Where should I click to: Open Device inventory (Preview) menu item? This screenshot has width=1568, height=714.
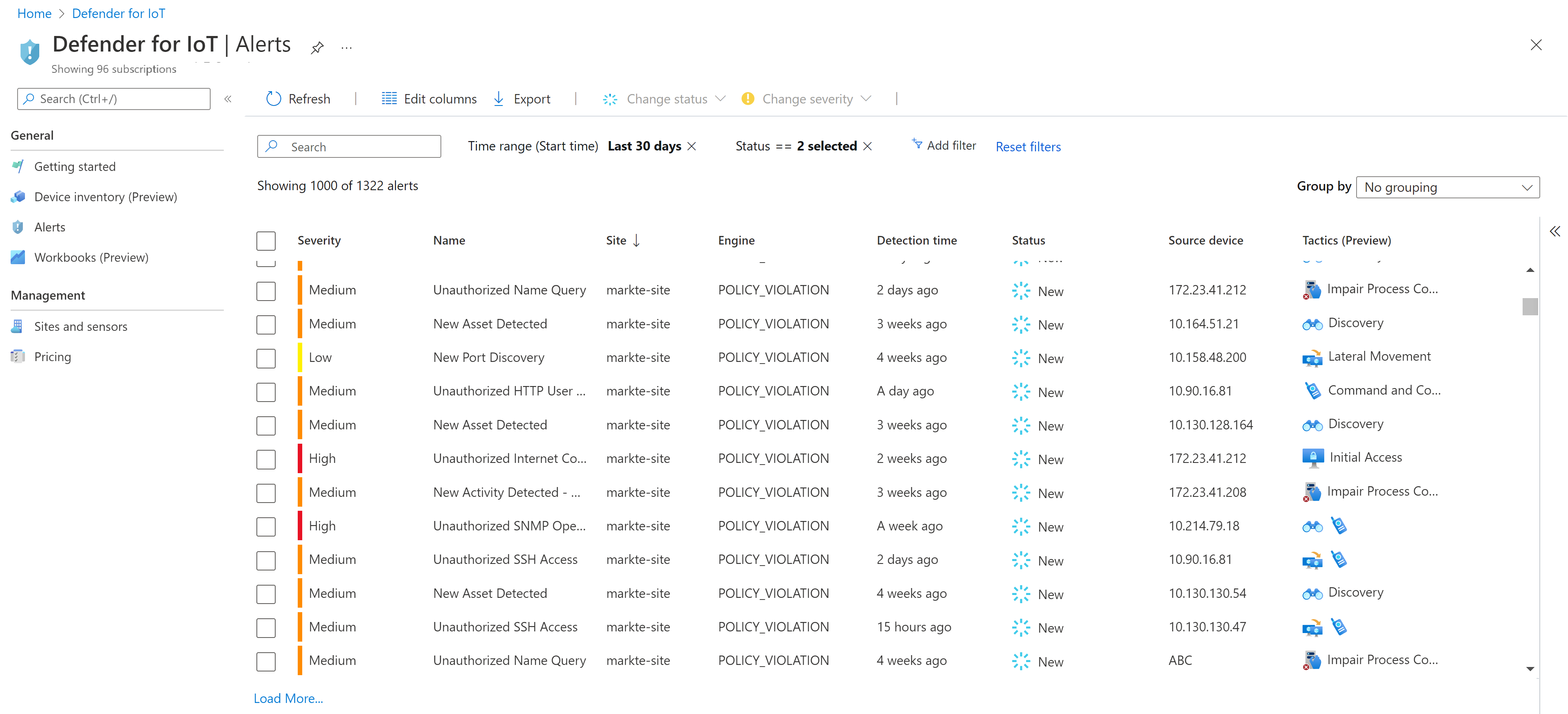pyautogui.click(x=105, y=197)
